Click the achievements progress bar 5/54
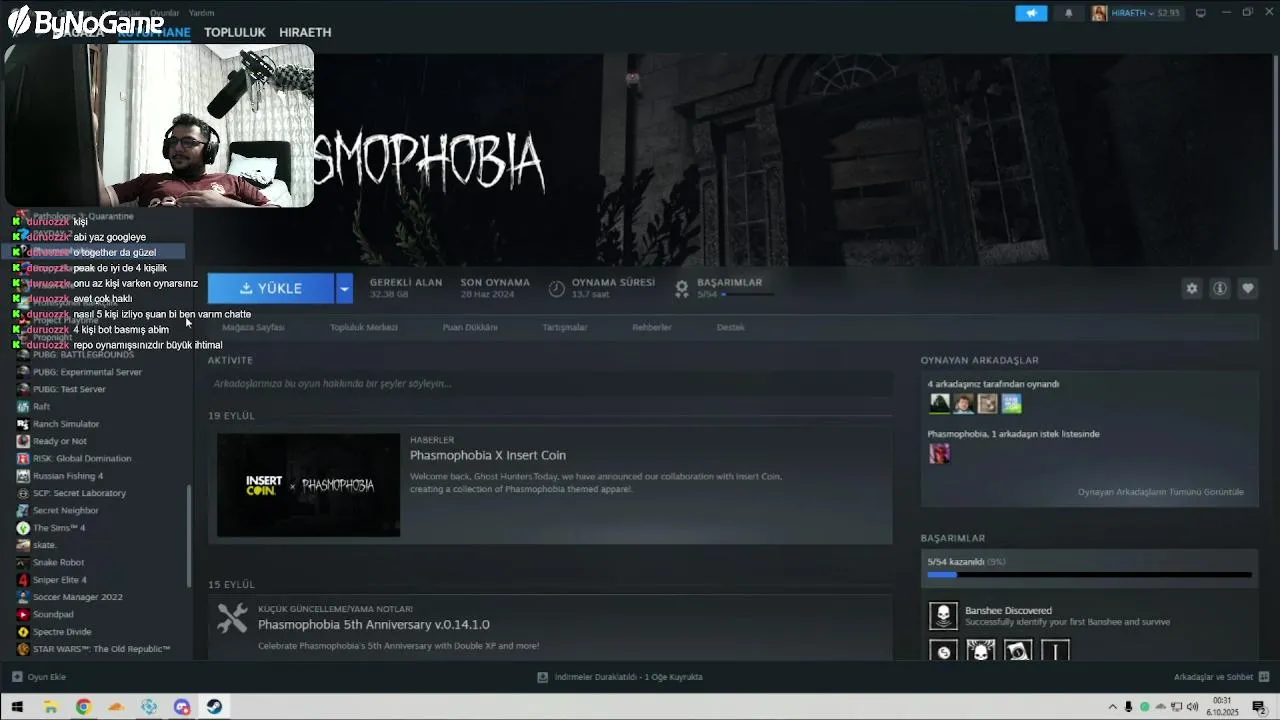1280x720 pixels. 1089,575
